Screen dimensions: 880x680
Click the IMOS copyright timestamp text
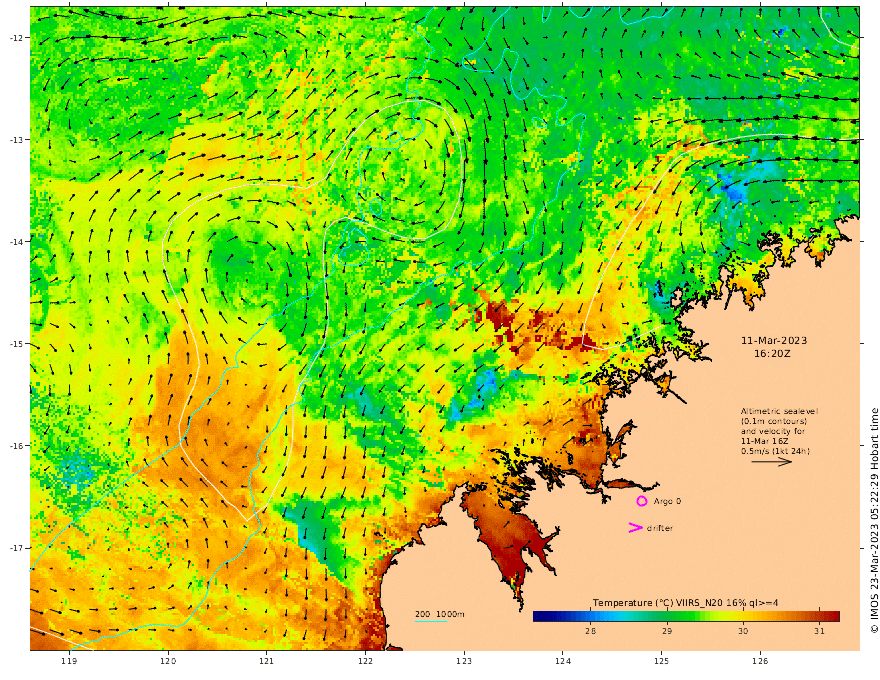pyautogui.click(x=874, y=521)
